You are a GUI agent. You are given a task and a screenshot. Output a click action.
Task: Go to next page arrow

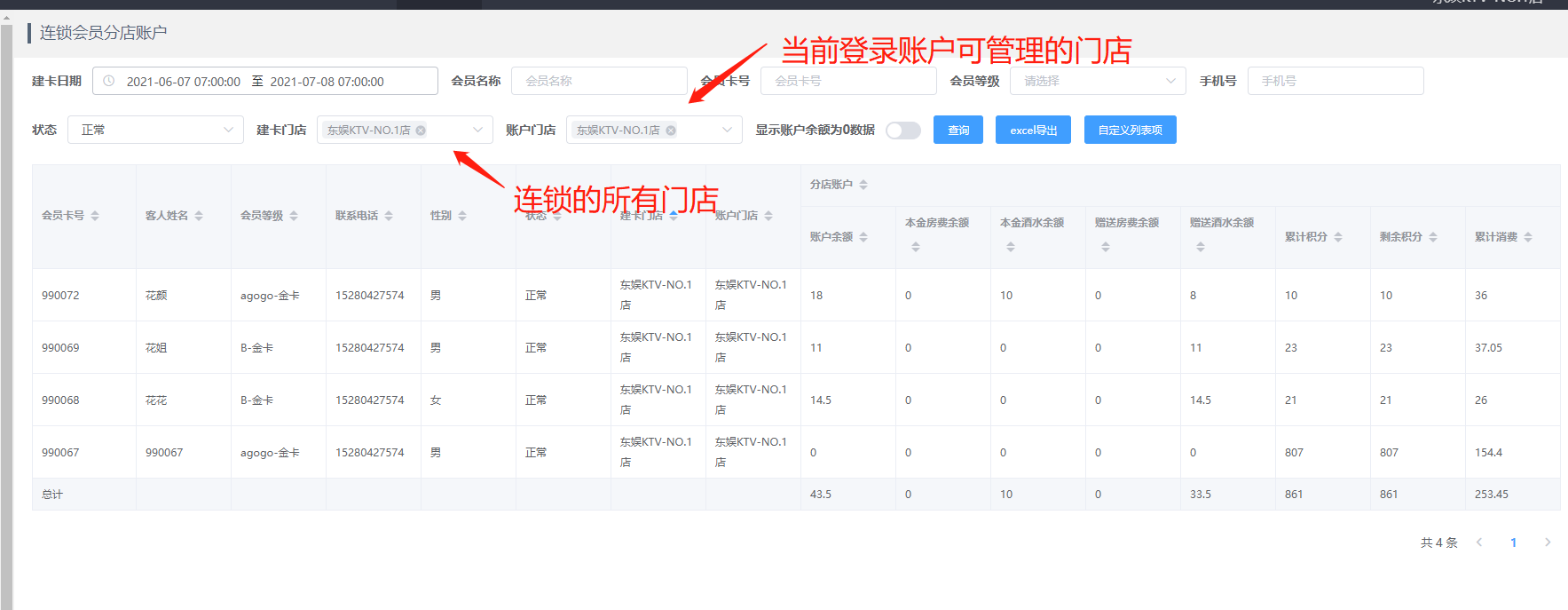1548,543
